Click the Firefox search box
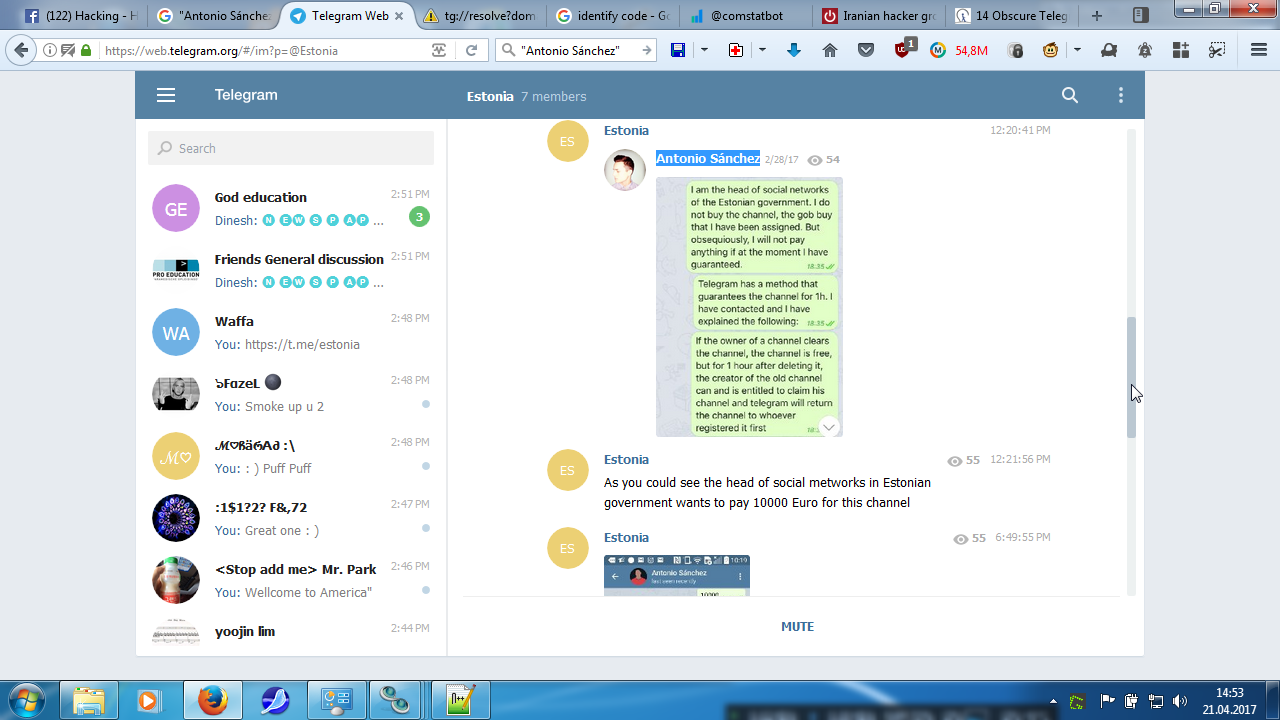This screenshot has height=720, width=1280. pos(576,51)
